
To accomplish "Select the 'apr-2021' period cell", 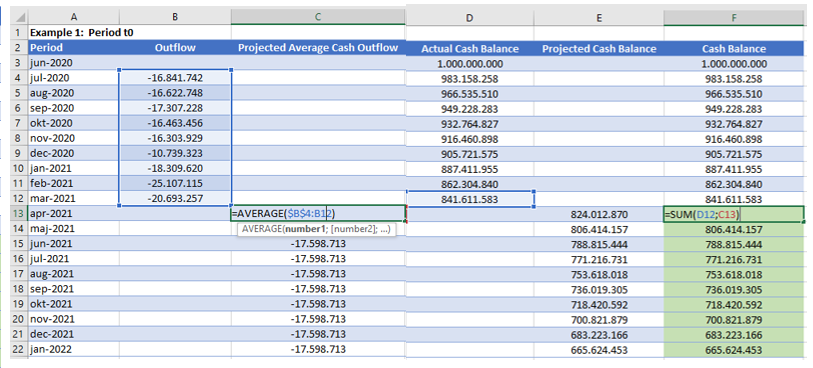I will coord(74,213).
